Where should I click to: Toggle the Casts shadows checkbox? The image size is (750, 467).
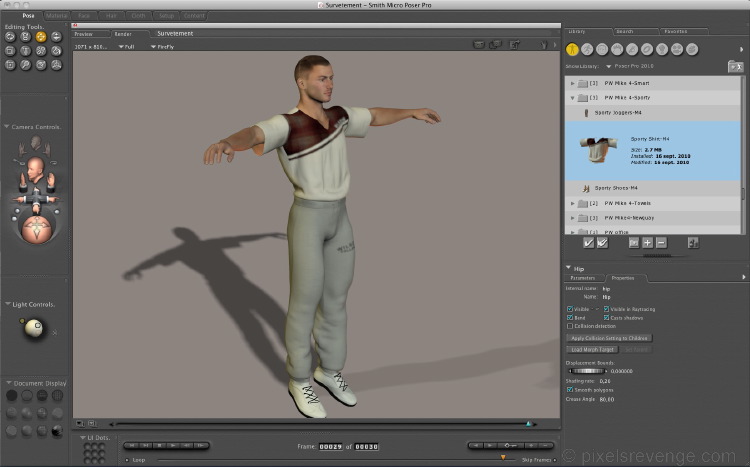pyautogui.click(x=606, y=318)
